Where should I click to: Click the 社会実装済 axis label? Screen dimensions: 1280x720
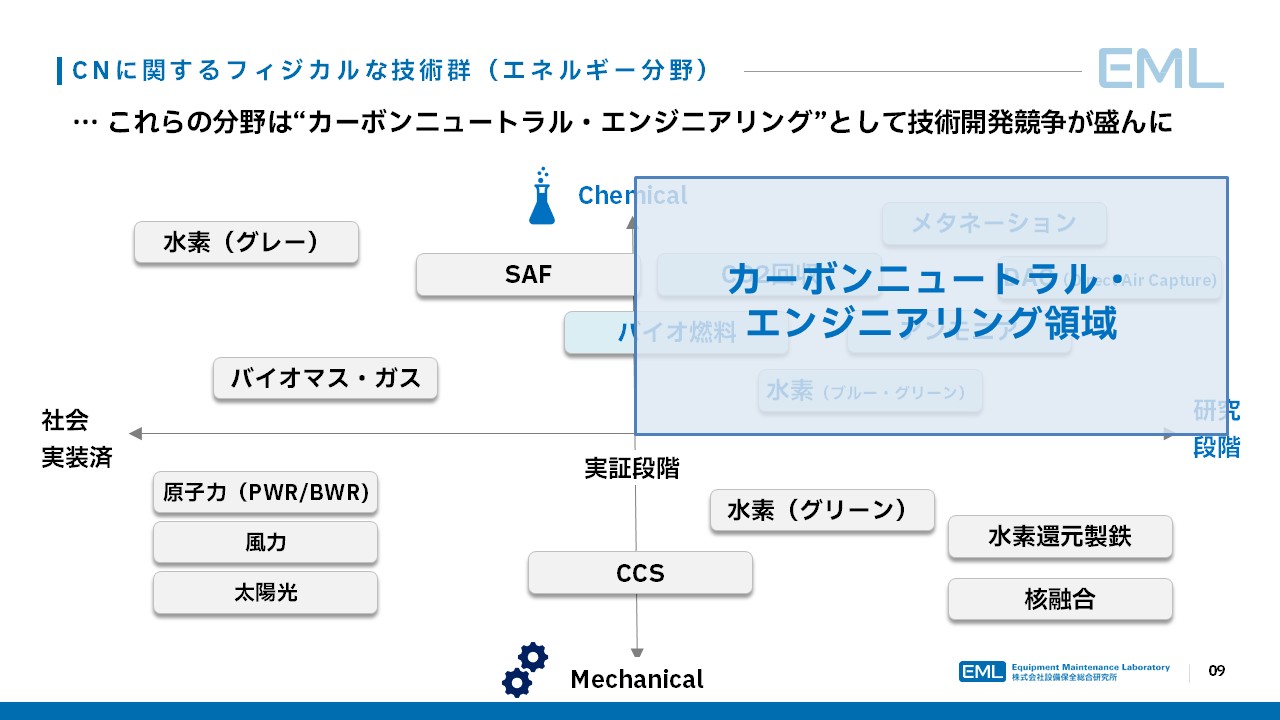click(76, 438)
